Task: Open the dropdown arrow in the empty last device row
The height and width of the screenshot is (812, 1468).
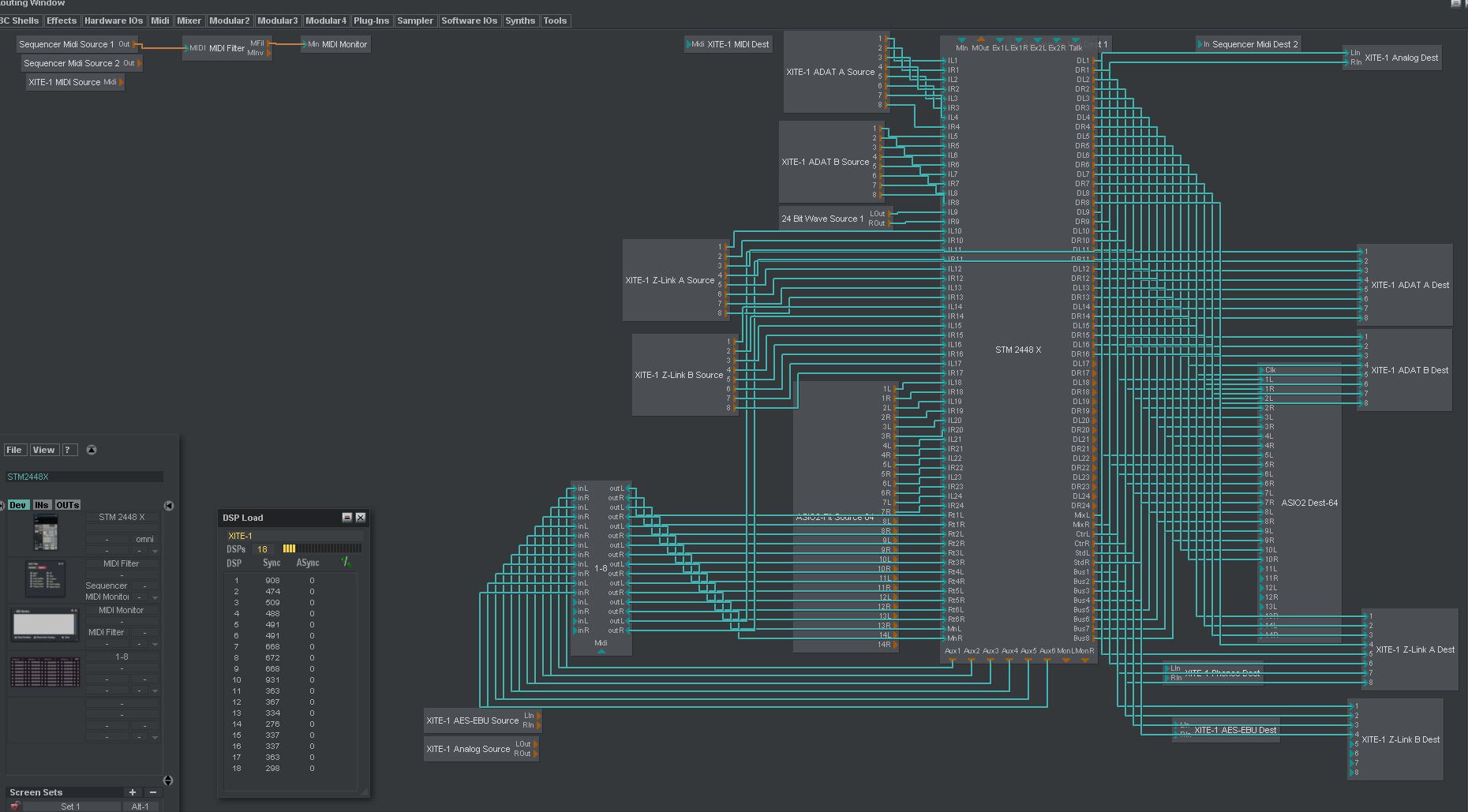Action: (155, 738)
